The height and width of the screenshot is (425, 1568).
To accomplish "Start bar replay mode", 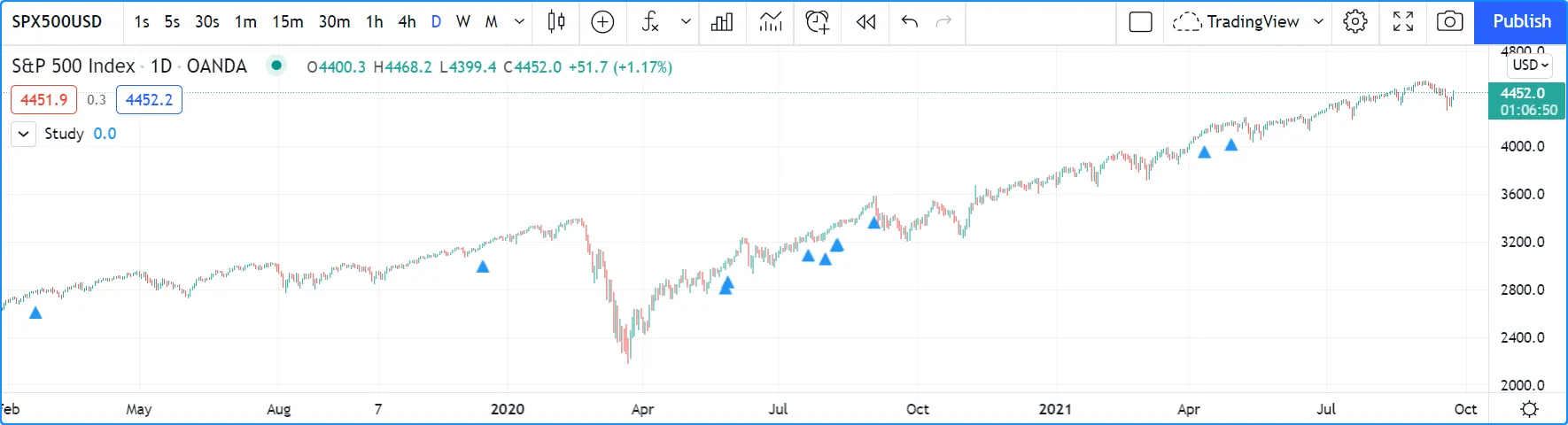I will point(866,22).
